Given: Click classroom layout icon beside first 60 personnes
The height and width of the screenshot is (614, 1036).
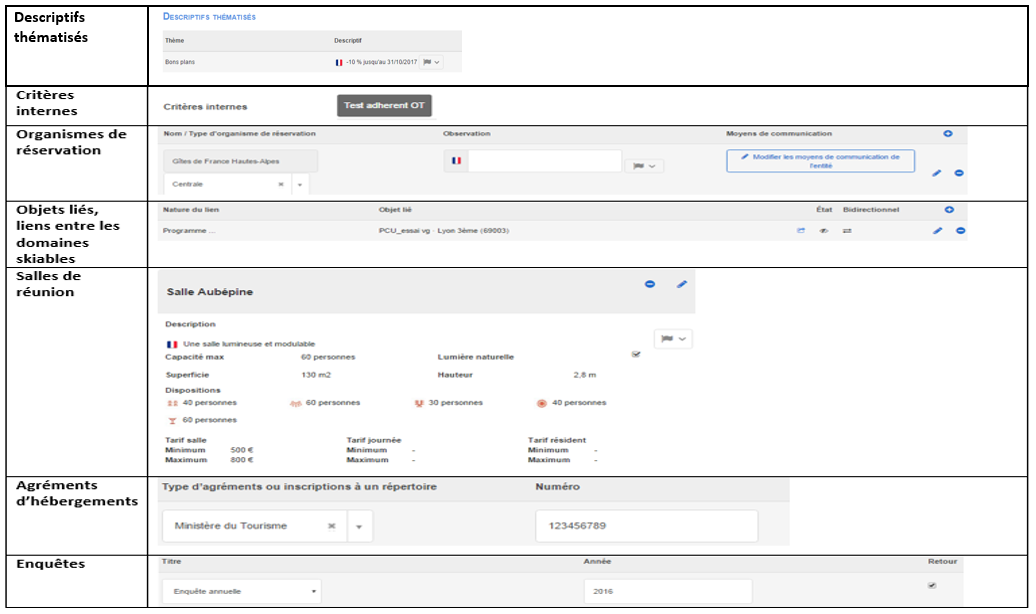Looking at the screenshot, I should [x=295, y=403].
